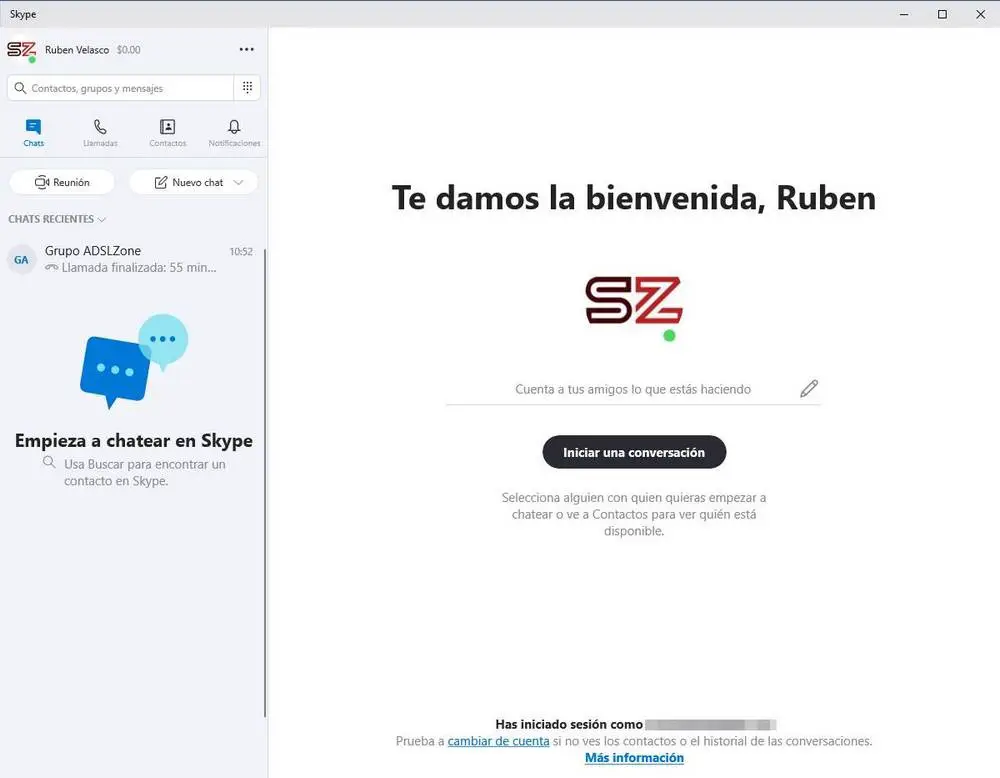Click the mood message status field

click(x=633, y=389)
